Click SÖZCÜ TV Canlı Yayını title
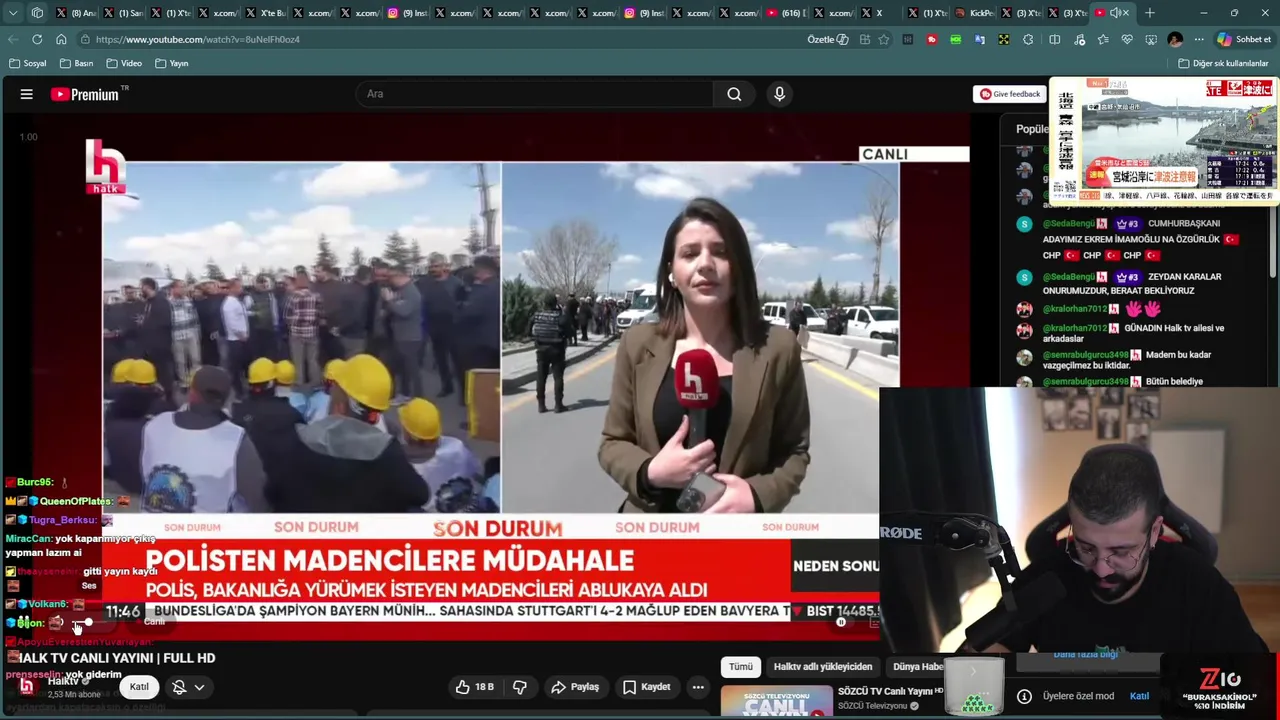Screen dimensions: 1280x720 [x=890, y=691]
